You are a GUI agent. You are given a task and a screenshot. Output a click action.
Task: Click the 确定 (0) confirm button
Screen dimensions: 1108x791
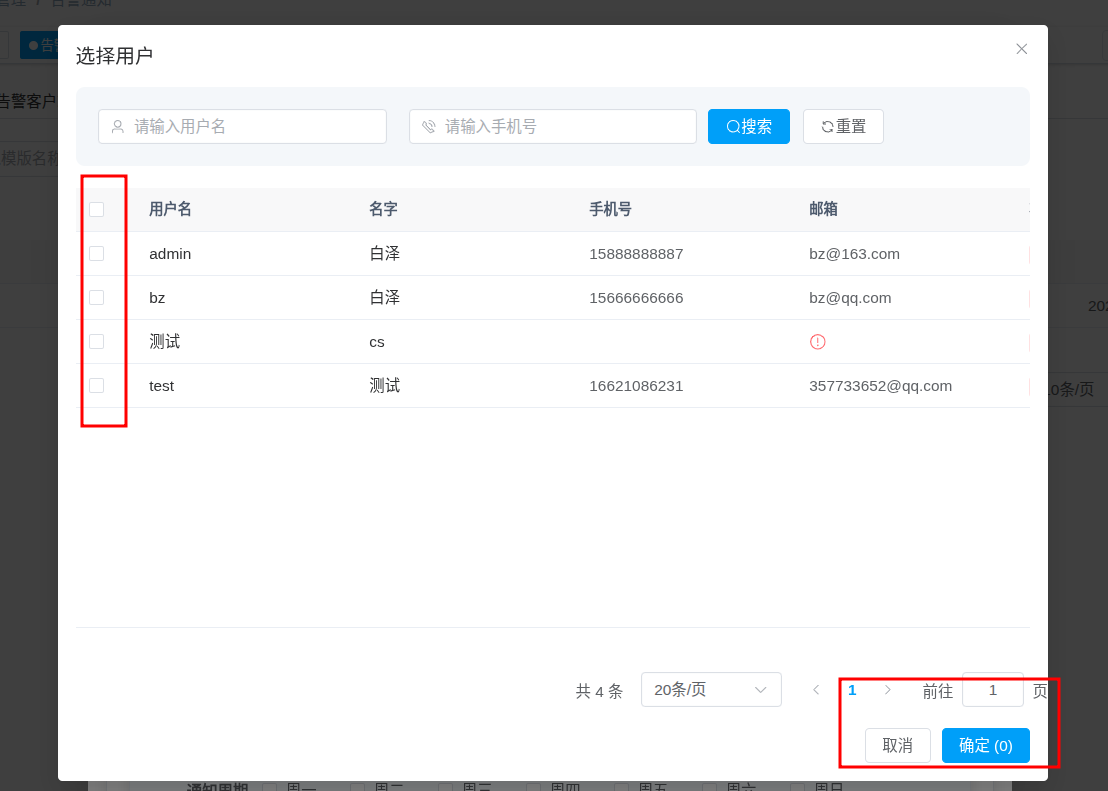(985, 745)
